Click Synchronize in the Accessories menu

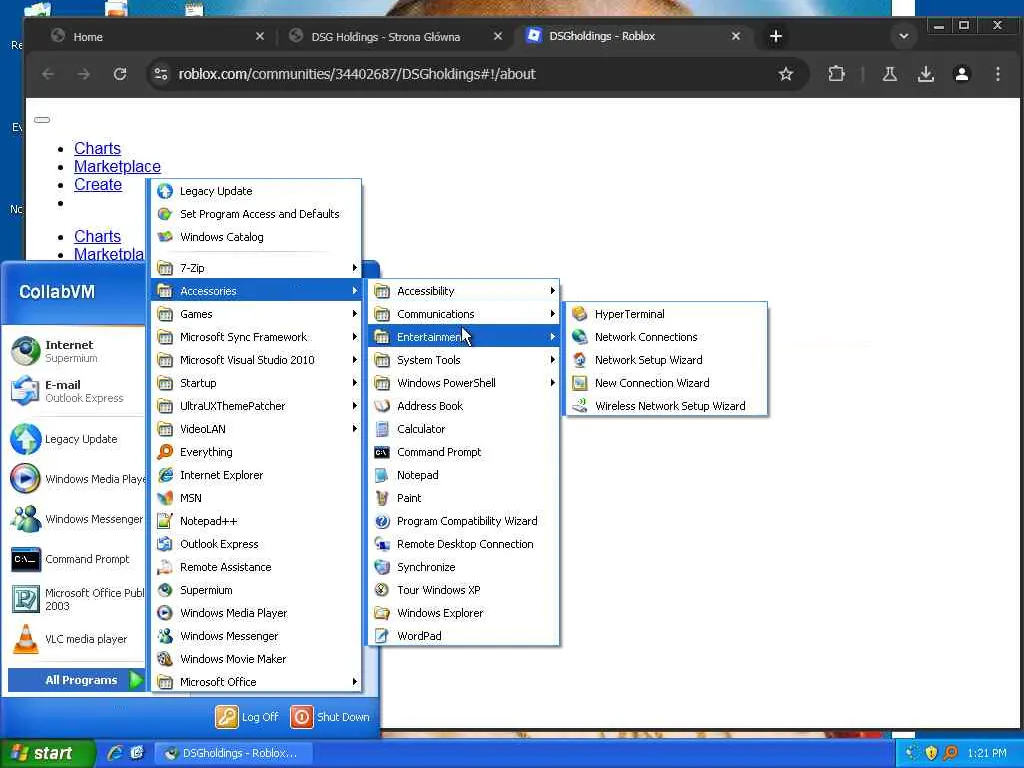[464, 567]
